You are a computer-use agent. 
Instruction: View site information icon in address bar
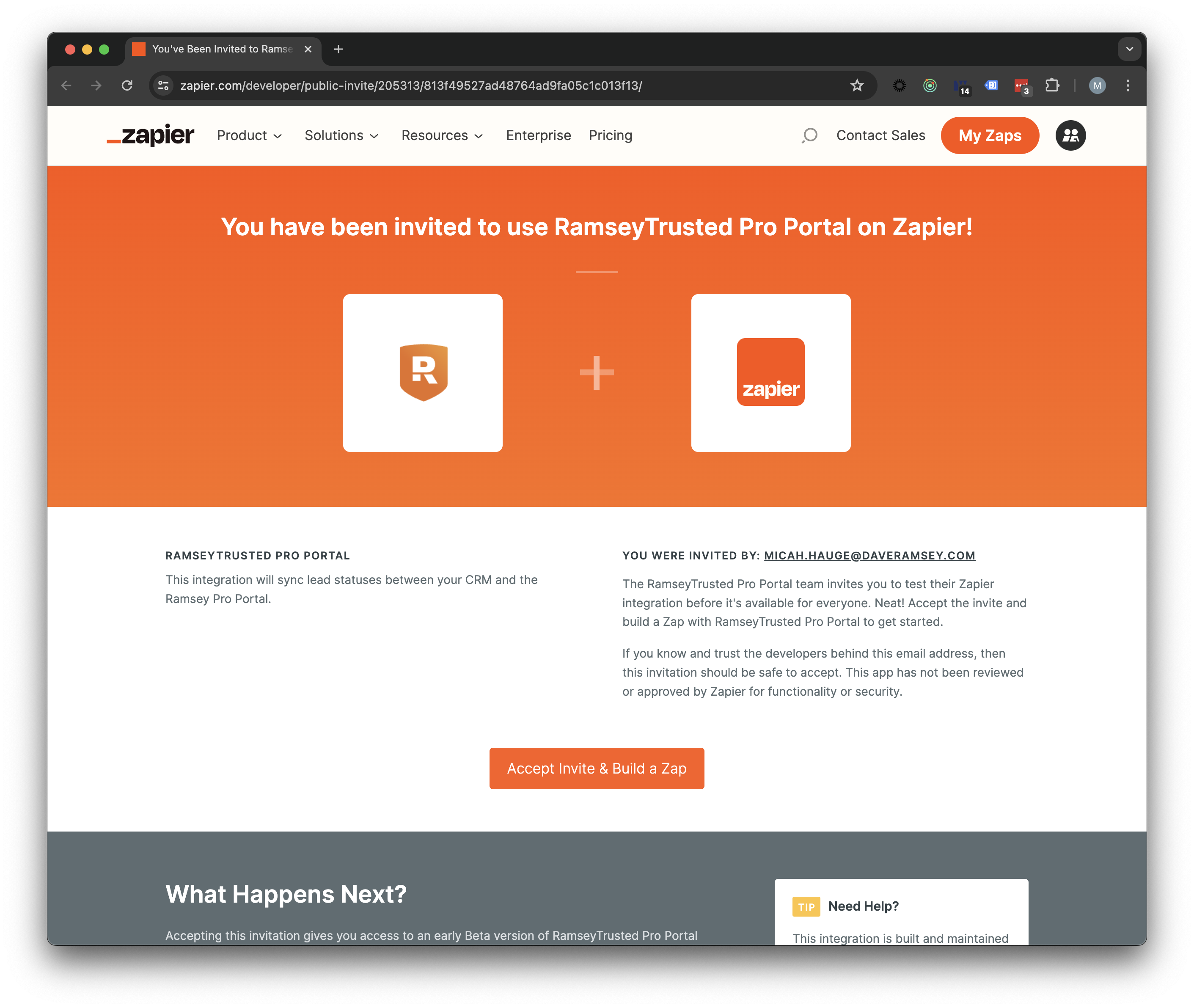[x=163, y=86]
